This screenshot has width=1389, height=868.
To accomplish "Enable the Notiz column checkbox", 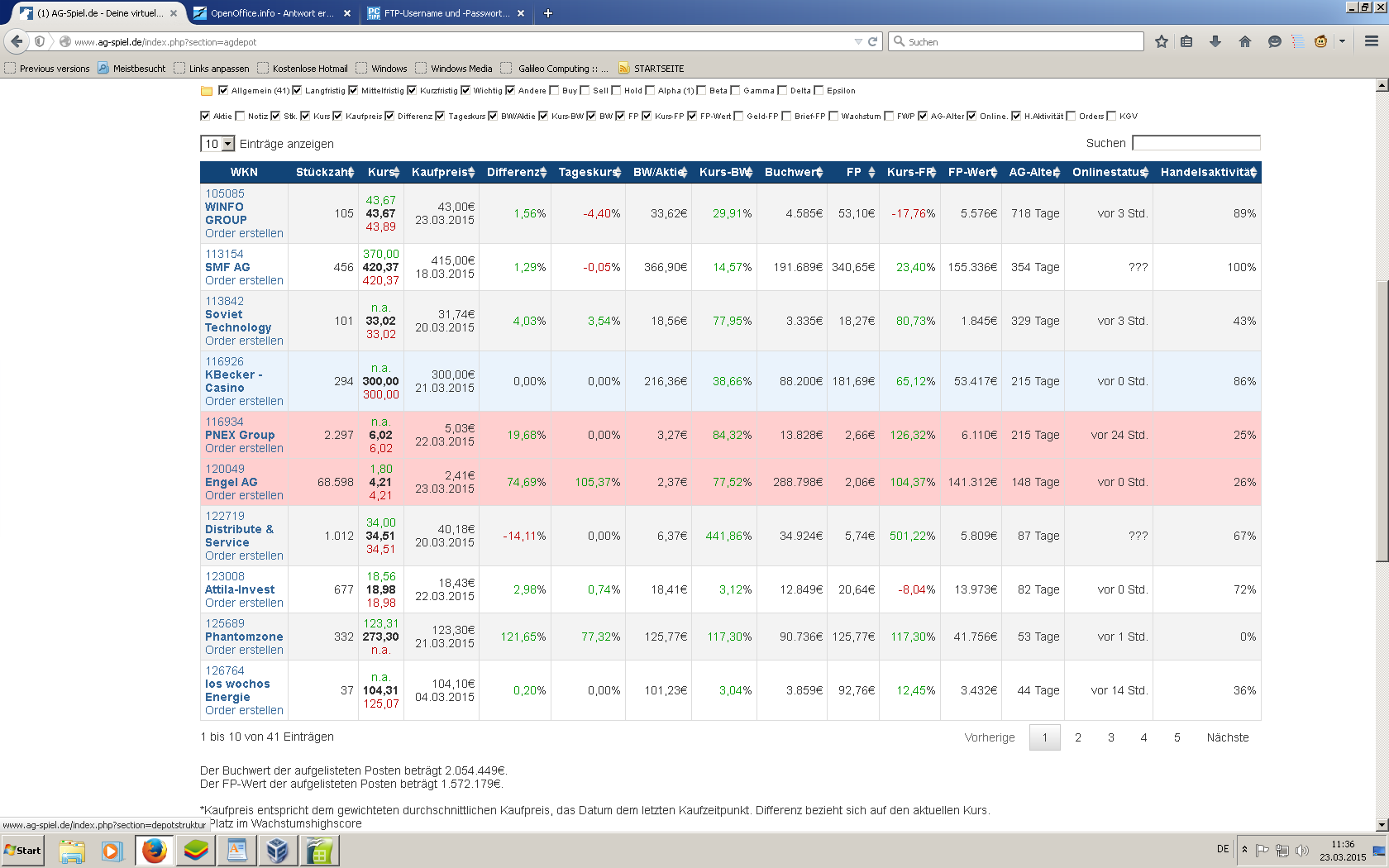I will tap(240, 116).
